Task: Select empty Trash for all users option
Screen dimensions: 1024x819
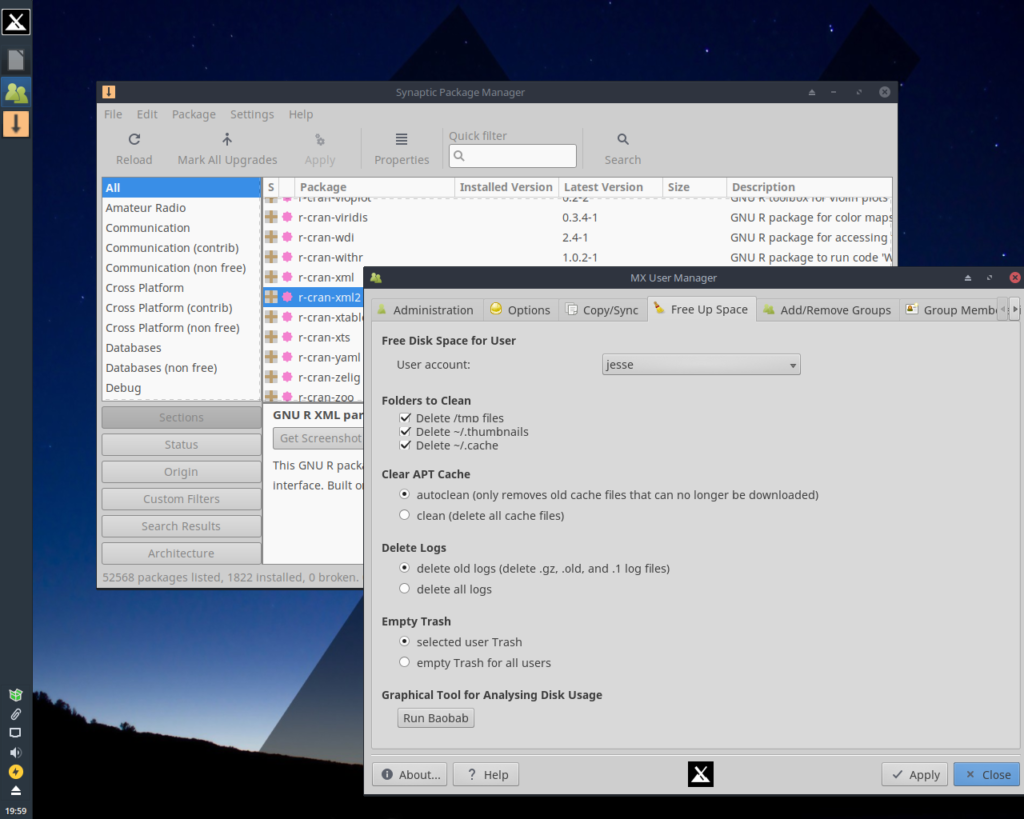Action: (404, 662)
